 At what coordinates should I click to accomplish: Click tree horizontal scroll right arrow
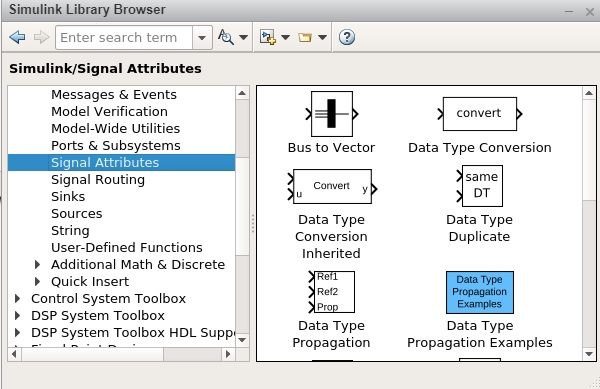(228, 354)
